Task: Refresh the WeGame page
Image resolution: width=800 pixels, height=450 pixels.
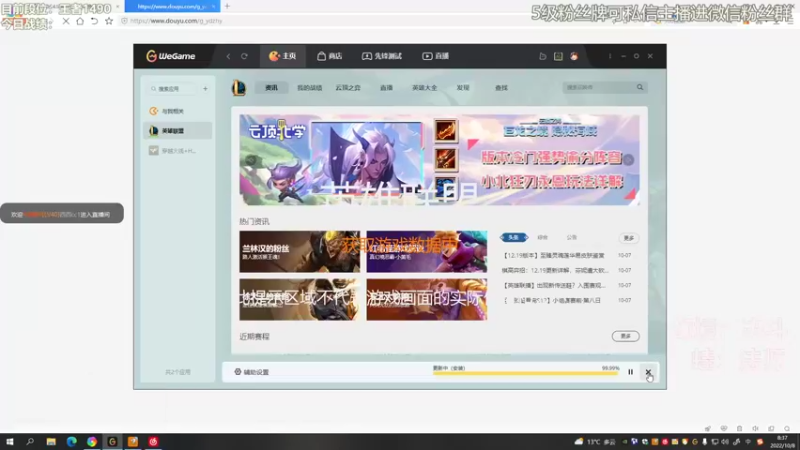Action: tap(244, 56)
